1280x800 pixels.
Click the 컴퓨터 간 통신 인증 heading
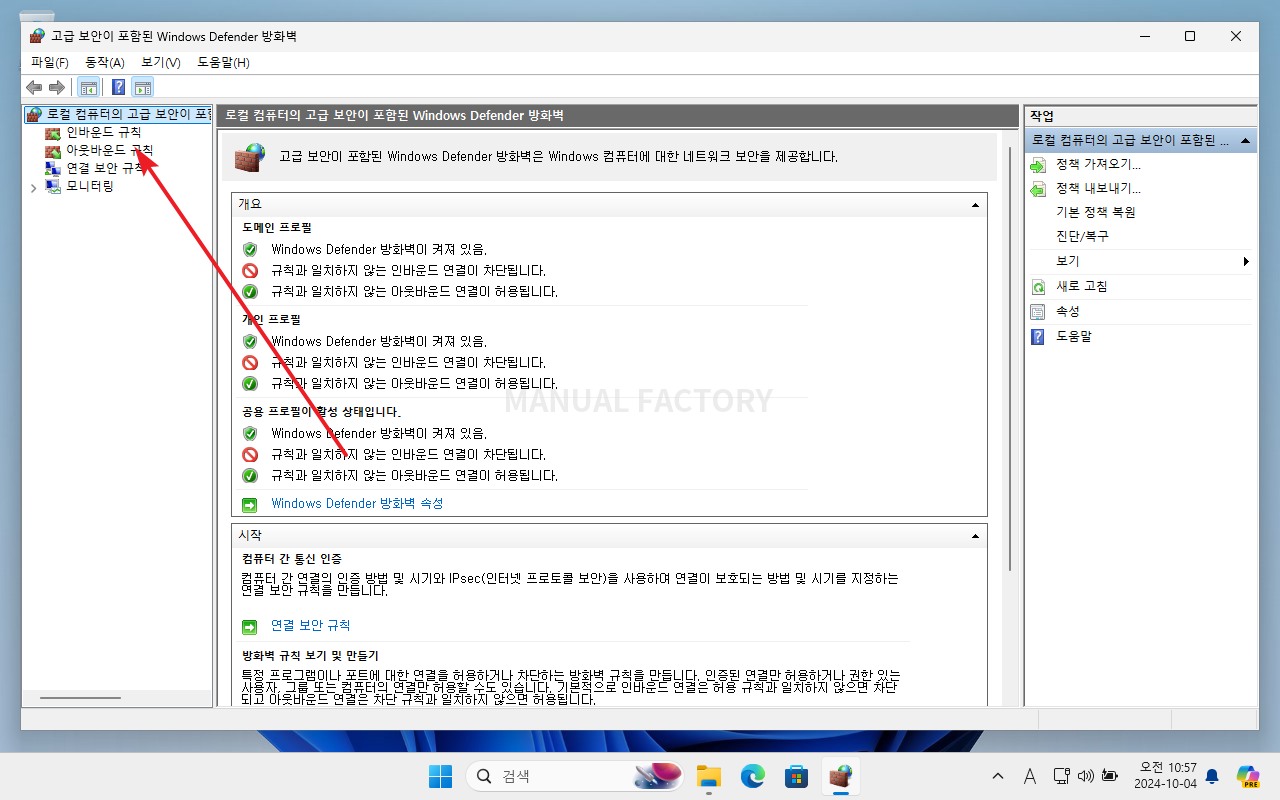coord(292,559)
